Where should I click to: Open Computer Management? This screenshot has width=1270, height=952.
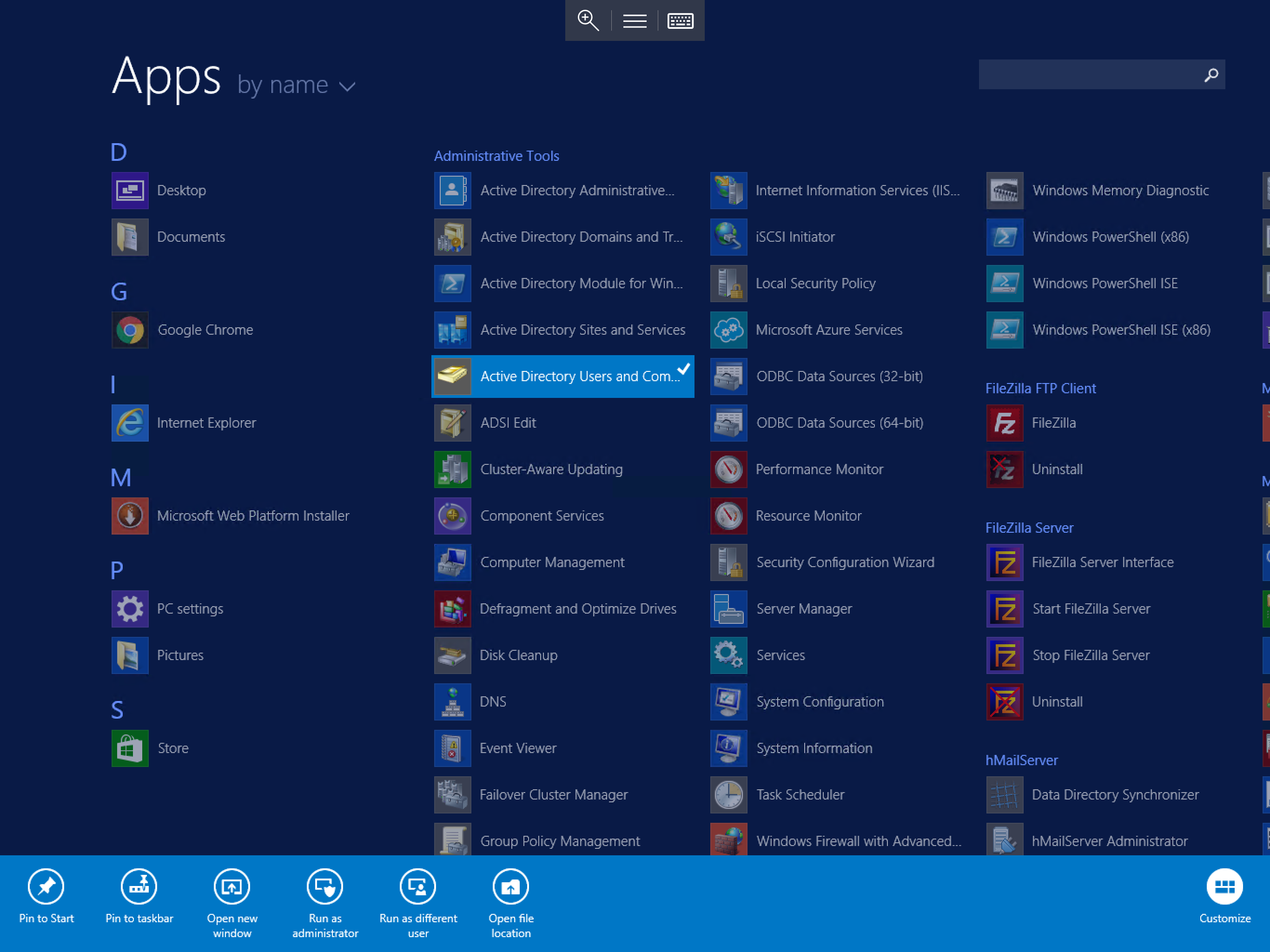click(x=562, y=563)
